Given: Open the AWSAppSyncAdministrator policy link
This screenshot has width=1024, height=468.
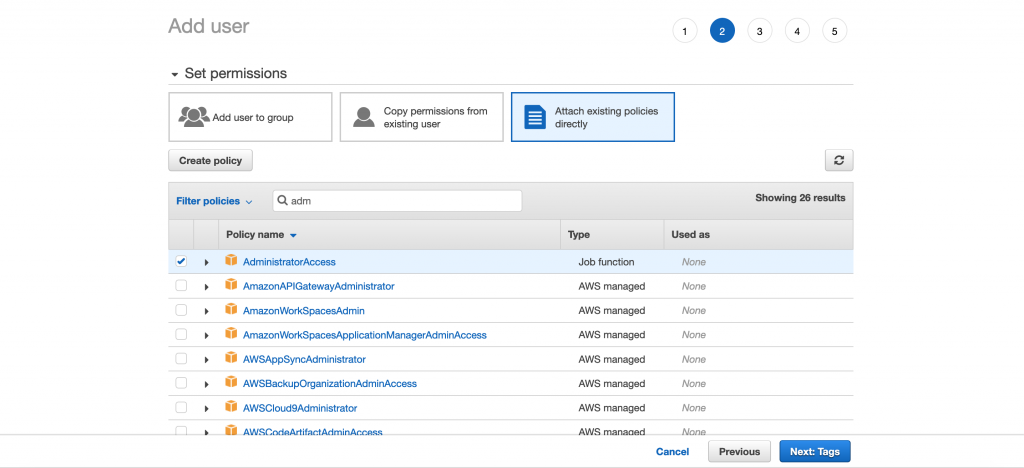Looking at the screenshot, I should click(304, 359).
